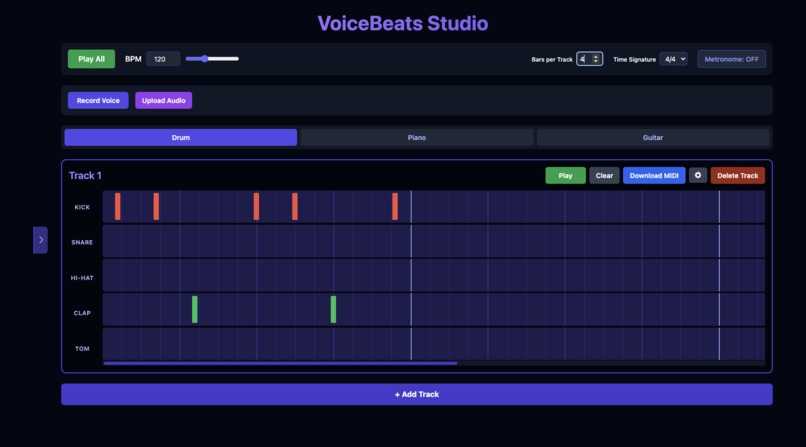Click the first green clap note

pyautogui.click(x=195, y=309)
